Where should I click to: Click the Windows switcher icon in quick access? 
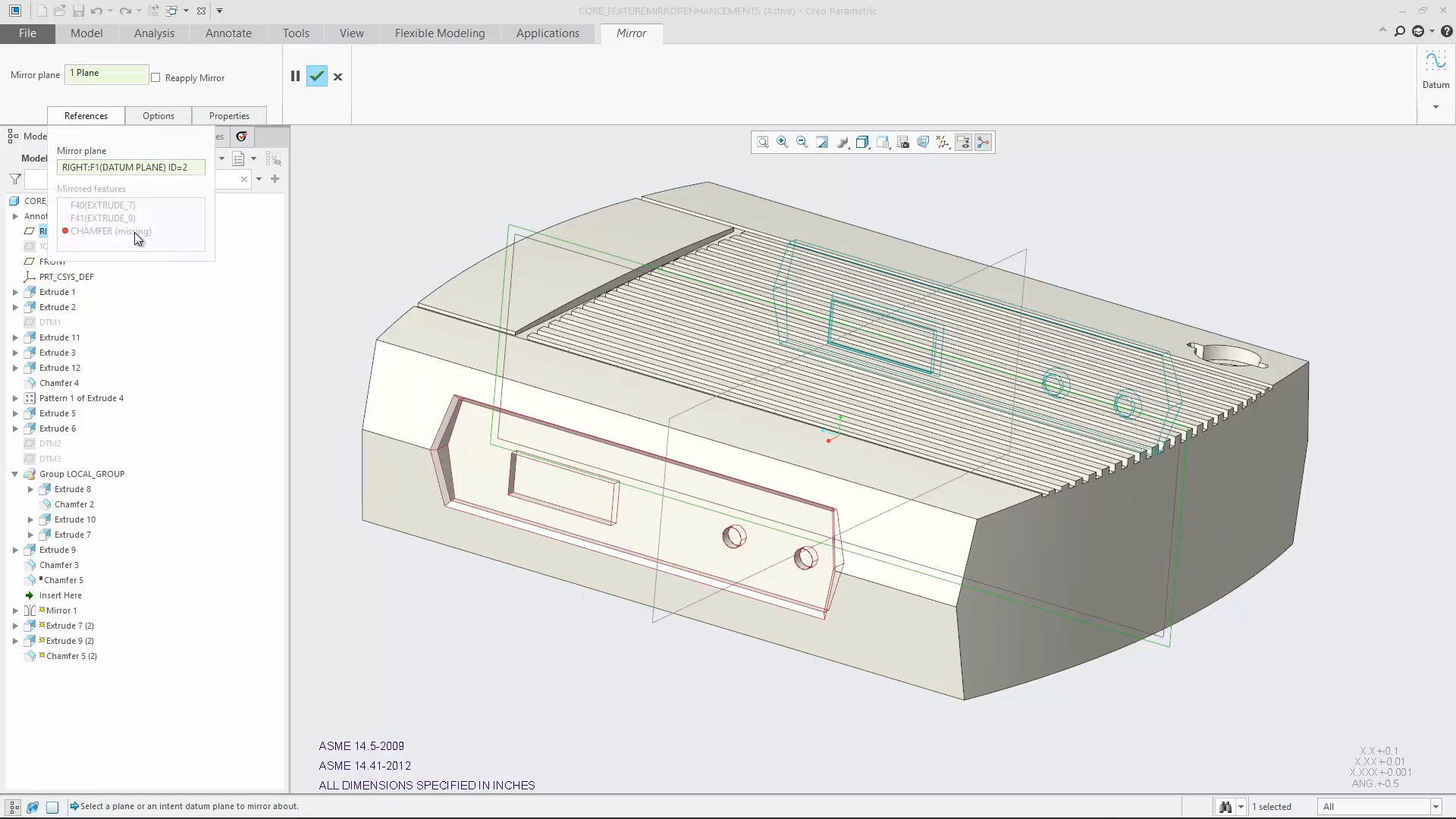click(172, 11)
